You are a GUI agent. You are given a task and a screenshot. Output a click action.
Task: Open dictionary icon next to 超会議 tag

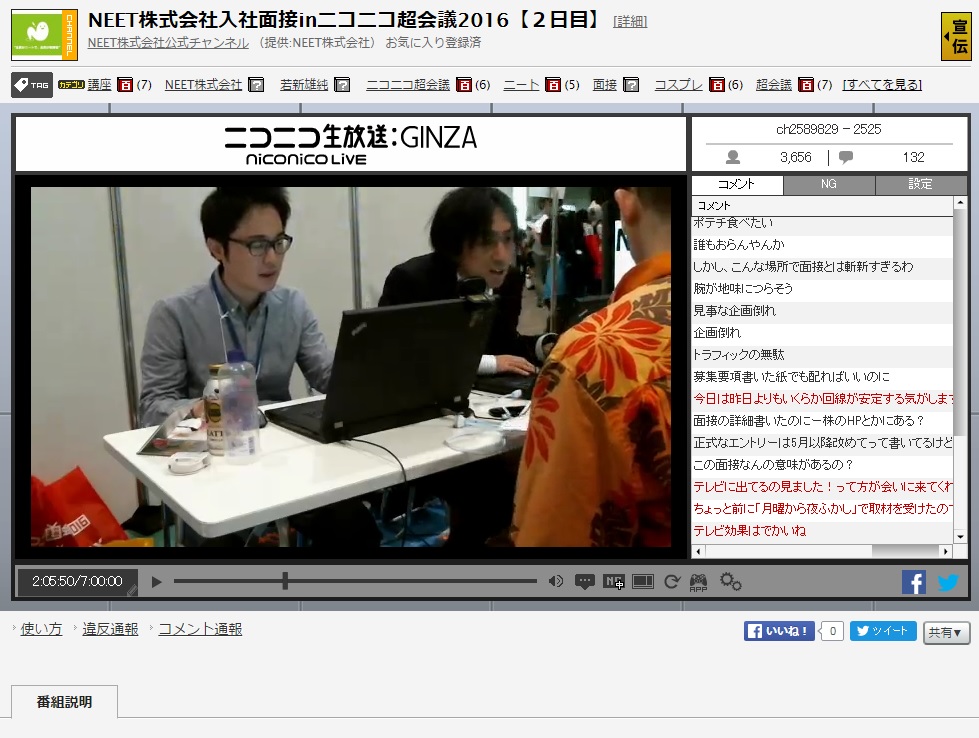click(x=806, y=84)
